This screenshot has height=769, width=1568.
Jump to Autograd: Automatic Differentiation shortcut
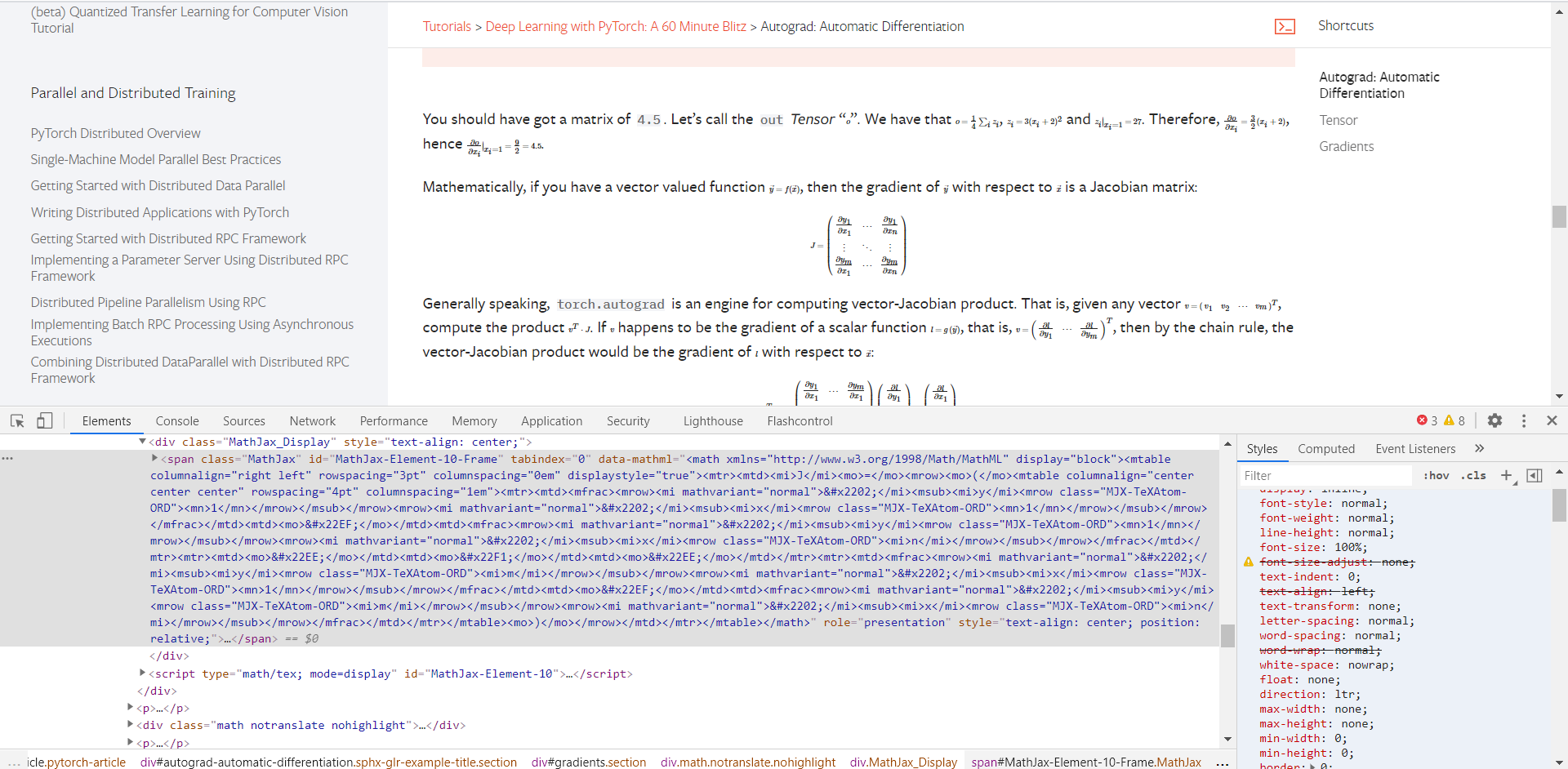tap(1379, 85)
